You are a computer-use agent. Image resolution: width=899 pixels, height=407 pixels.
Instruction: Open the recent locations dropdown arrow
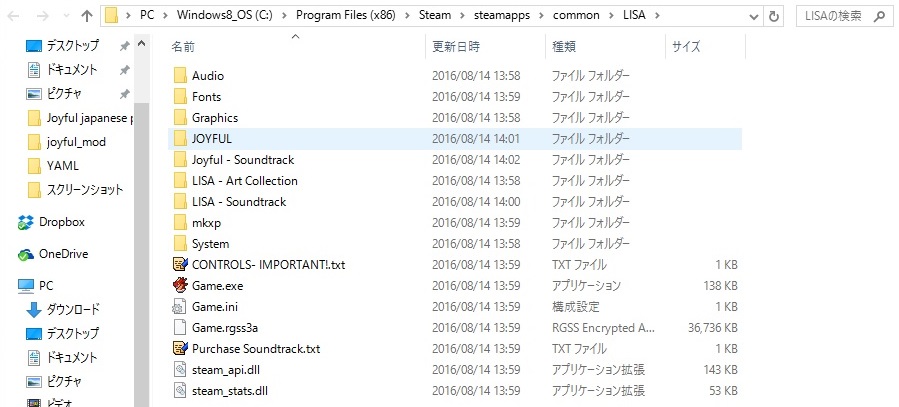click(66, 16)
